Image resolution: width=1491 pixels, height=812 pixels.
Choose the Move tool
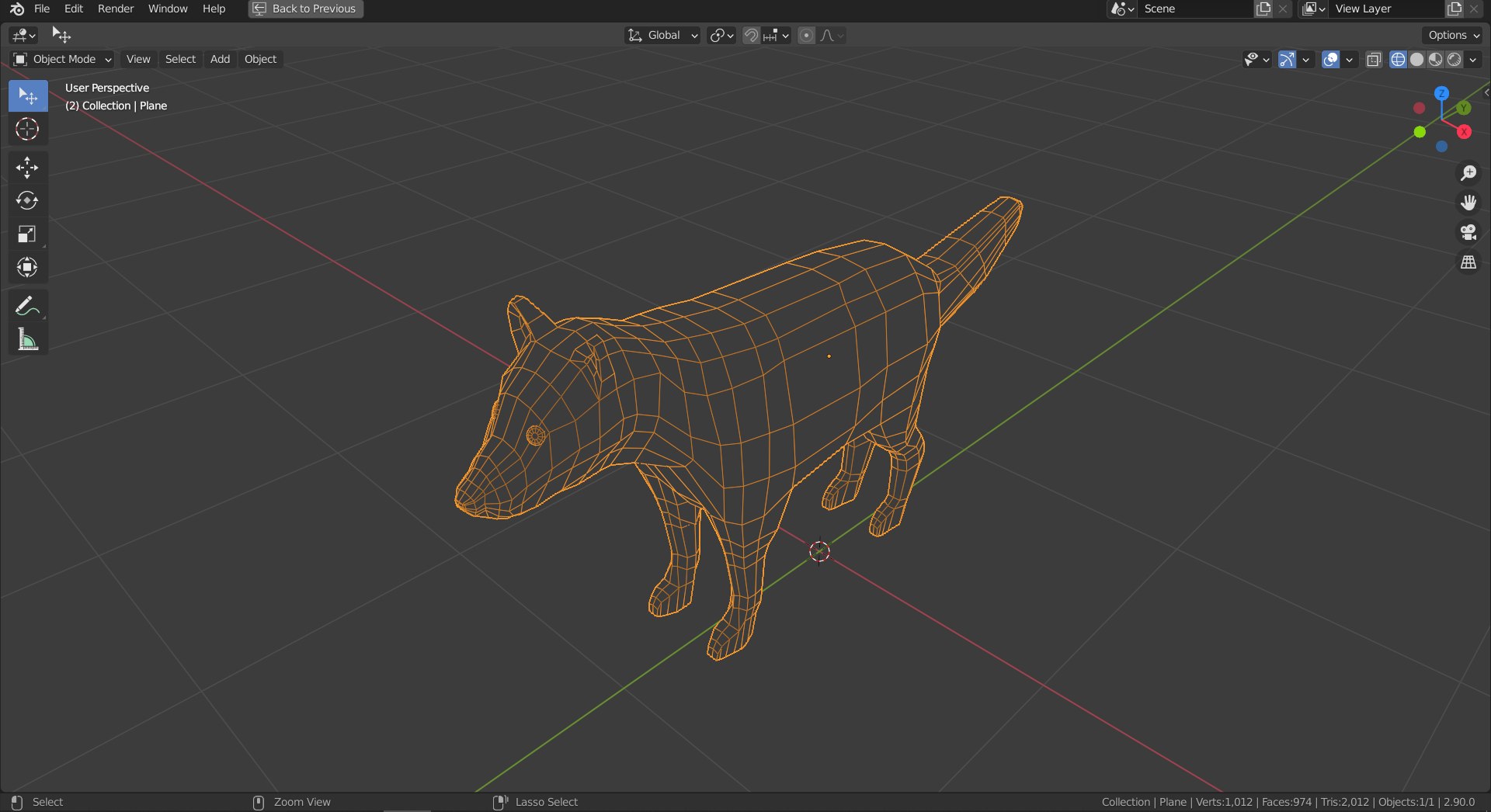tap(28, 168)
